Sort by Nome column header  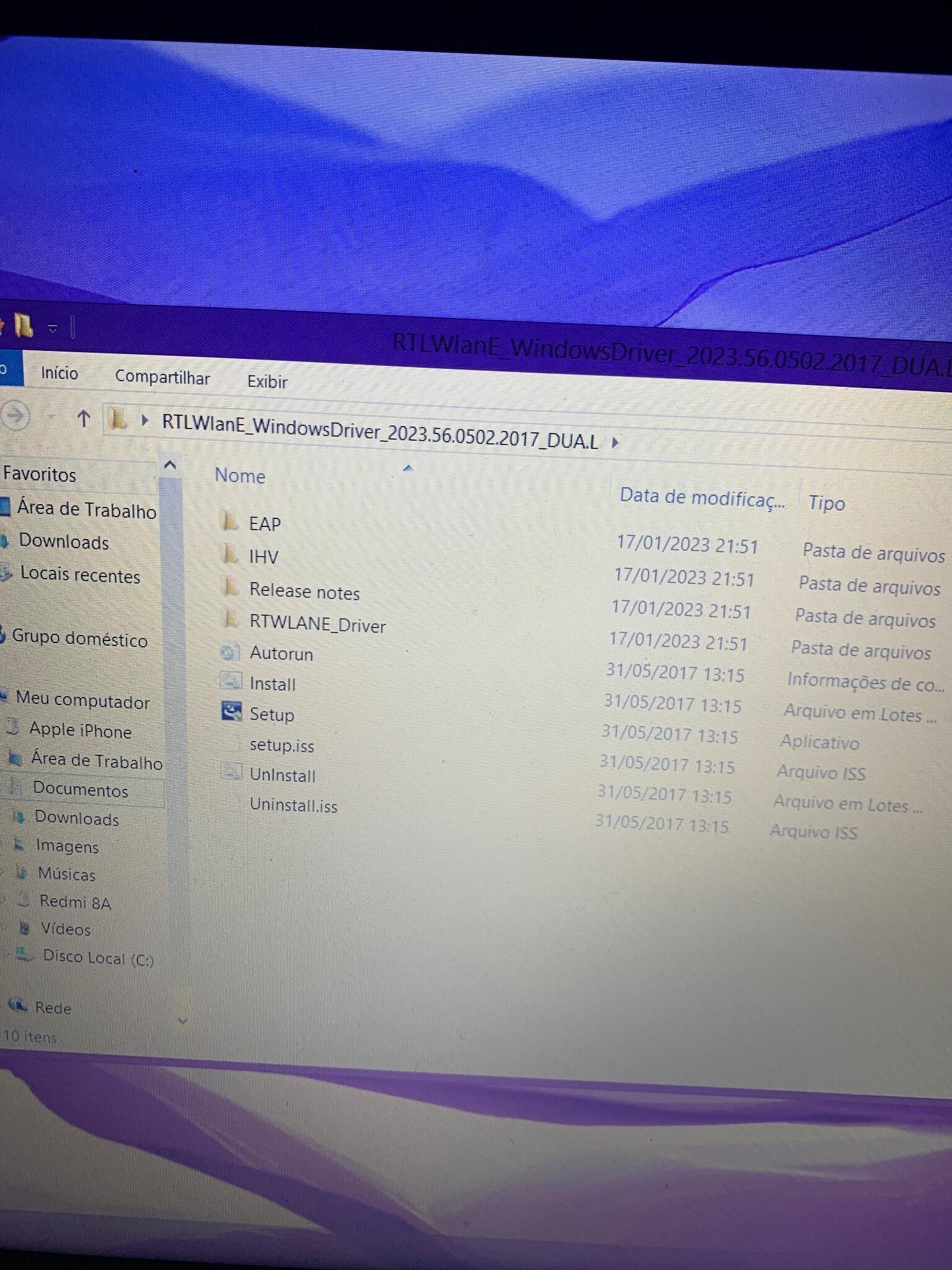[240, 476]
